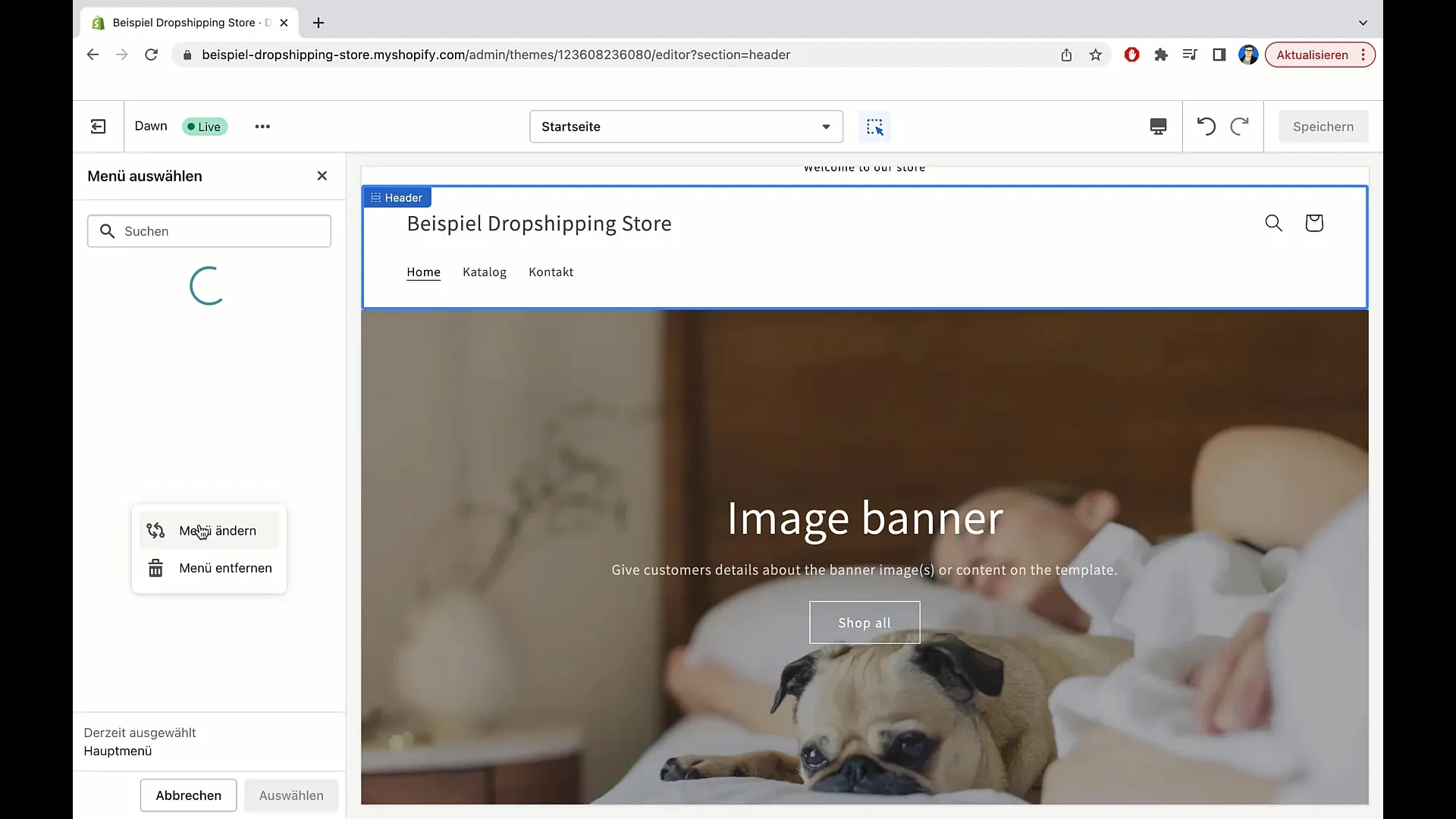This screenshot has height=819, width=1456.
Task: Exit the theme editor via back icon
Action: click(x=99, y=127)
